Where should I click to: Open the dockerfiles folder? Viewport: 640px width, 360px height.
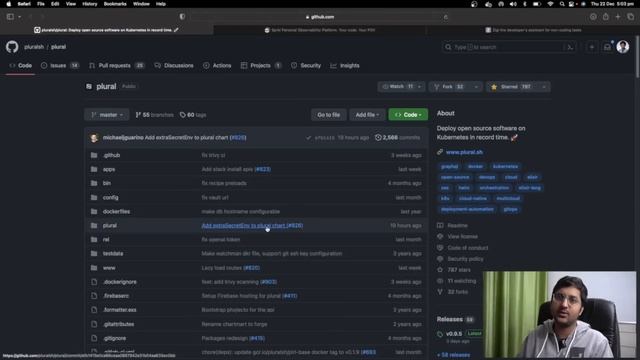coord(116,211)
